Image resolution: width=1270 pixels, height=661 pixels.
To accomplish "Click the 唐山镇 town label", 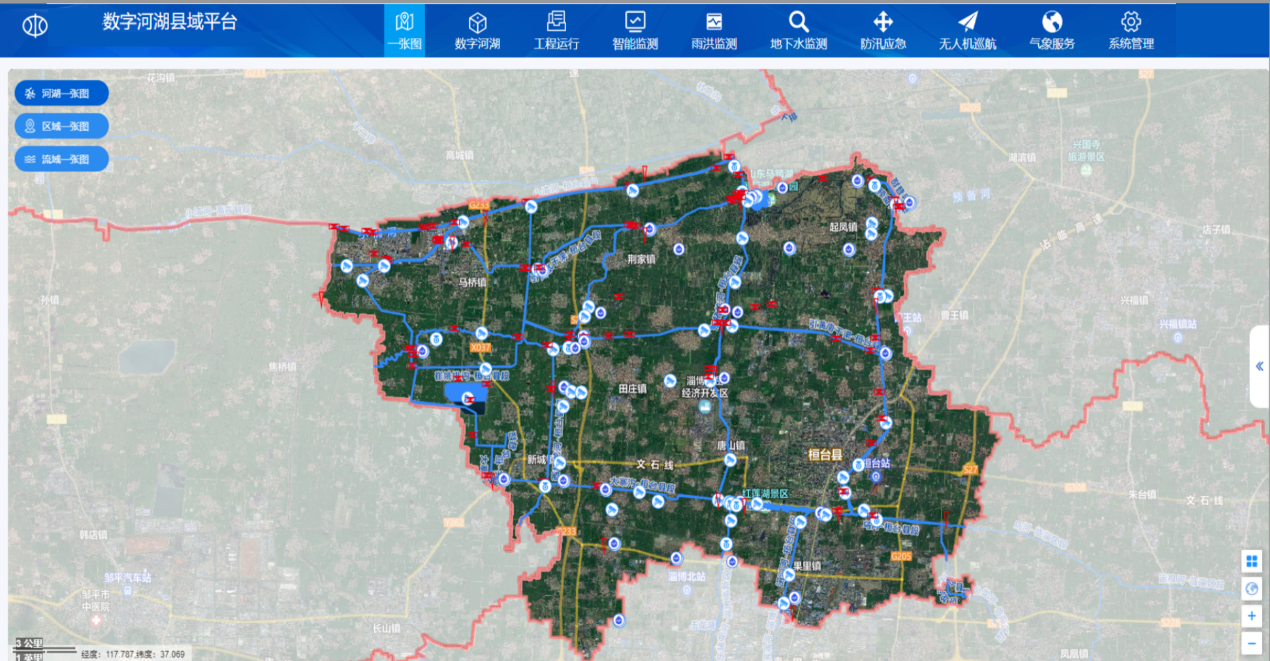I will click(731, 445).
